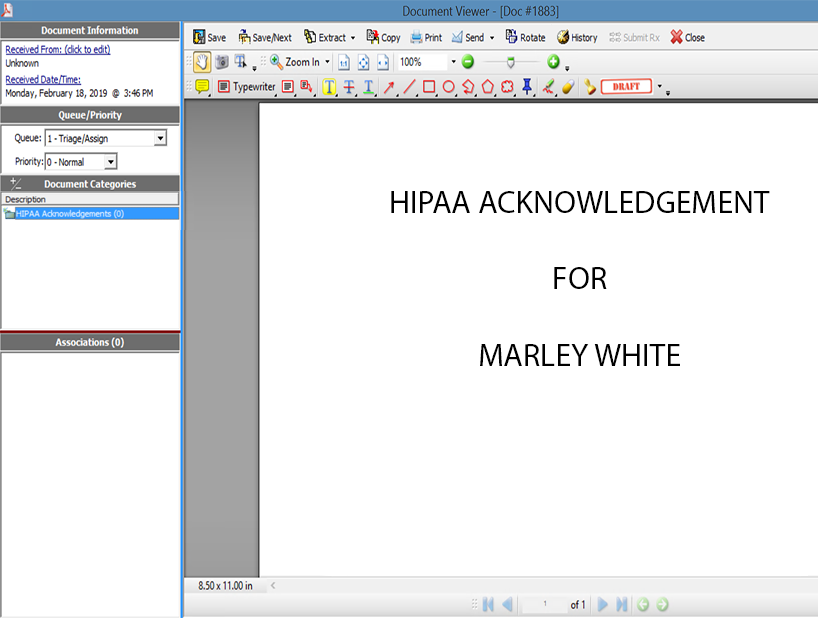The height and width of the screenshot is (618, 818).
Task: Click the Received Date/Time link
Action: coord(43,79)
